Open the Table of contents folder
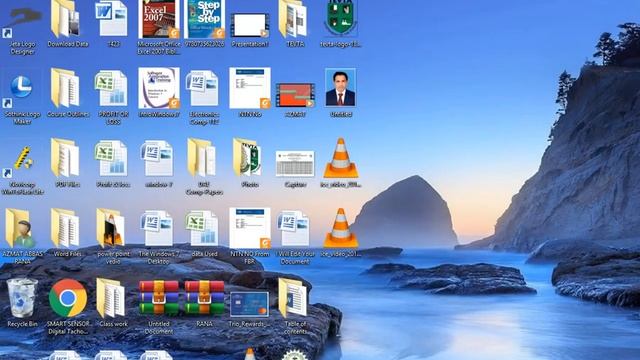This screenshot has width=640, height=360. coord(295,306)
